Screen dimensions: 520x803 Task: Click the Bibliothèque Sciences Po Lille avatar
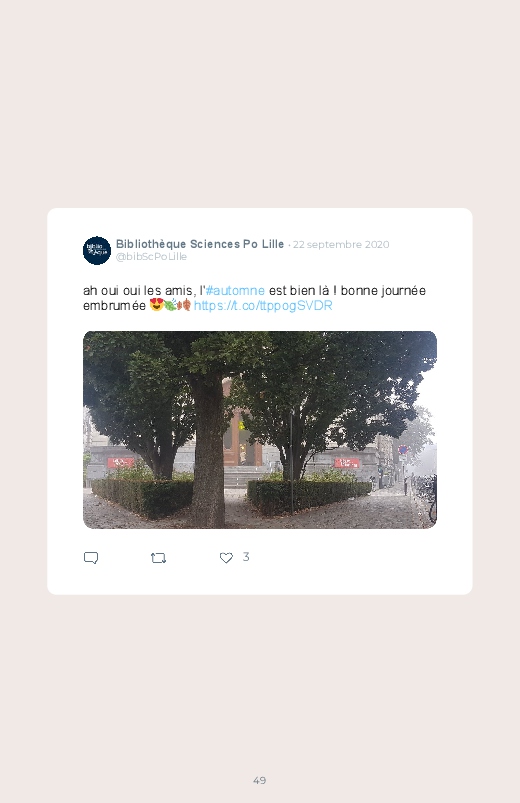pyautogui.click(x=97, y=250)
